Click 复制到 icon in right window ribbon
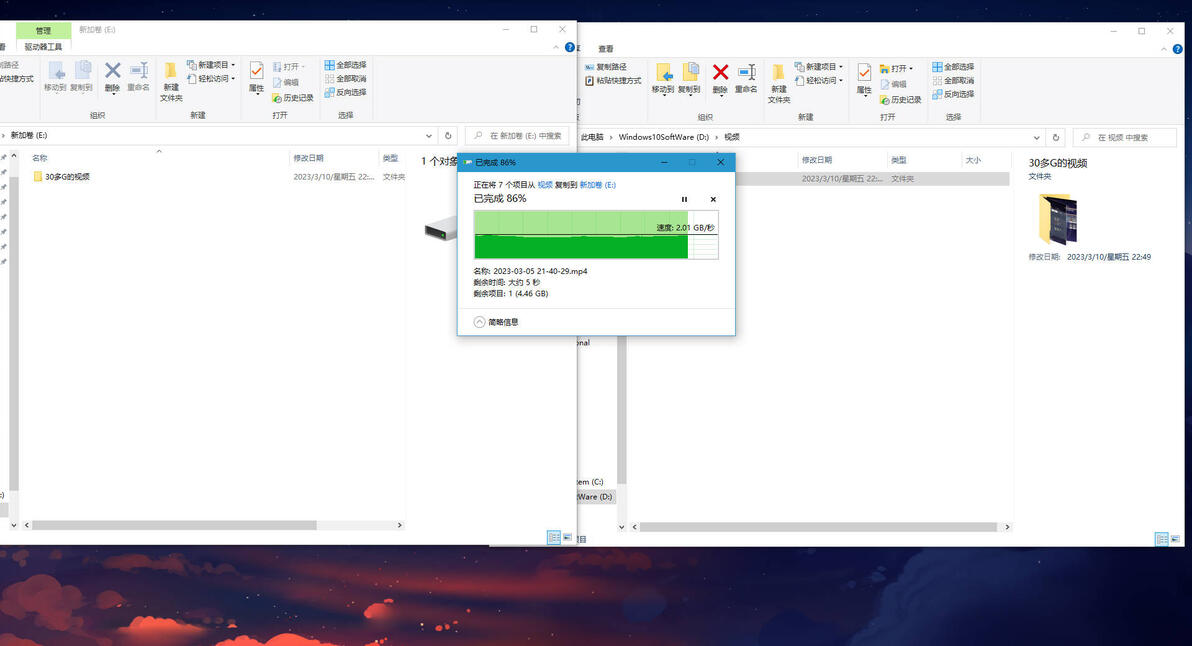 coord(690,79)
